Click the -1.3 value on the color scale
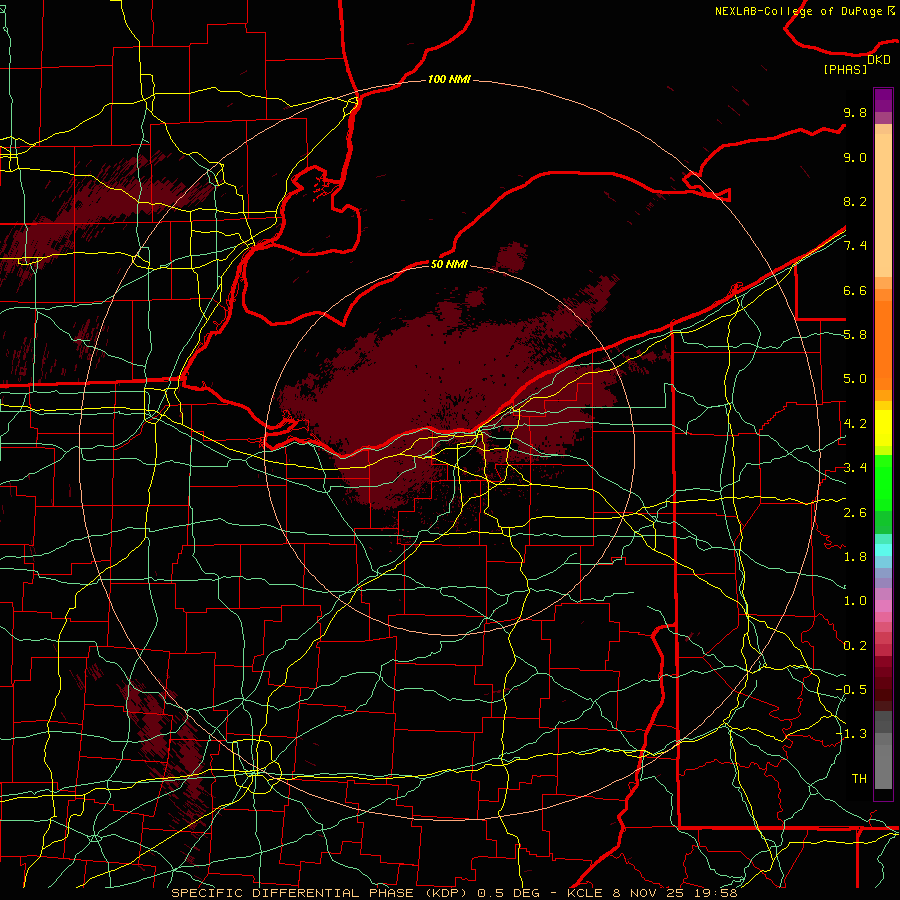 click(x=851, y=734)
